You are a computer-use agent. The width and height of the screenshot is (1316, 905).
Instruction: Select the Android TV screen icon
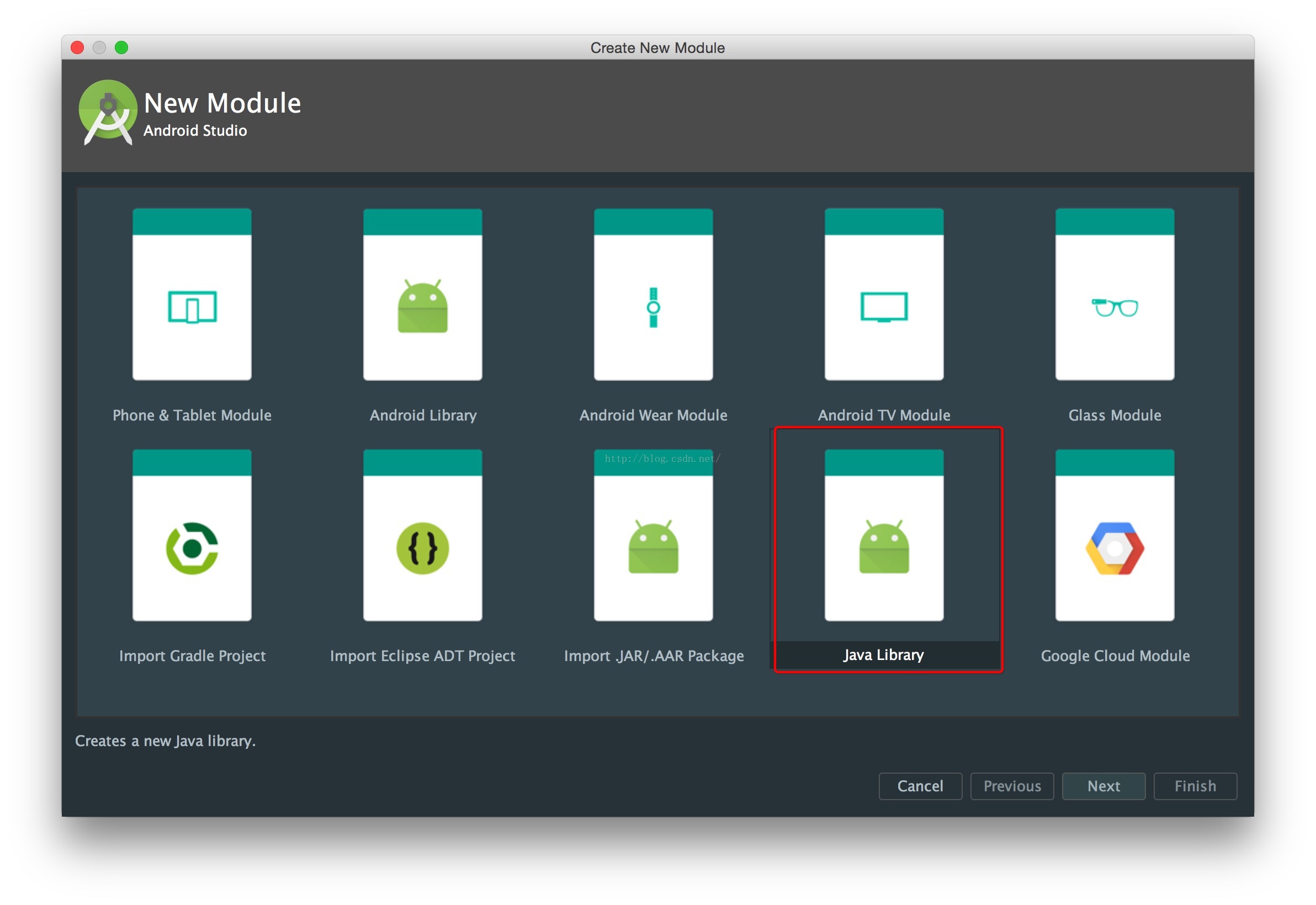coord(883,307)
